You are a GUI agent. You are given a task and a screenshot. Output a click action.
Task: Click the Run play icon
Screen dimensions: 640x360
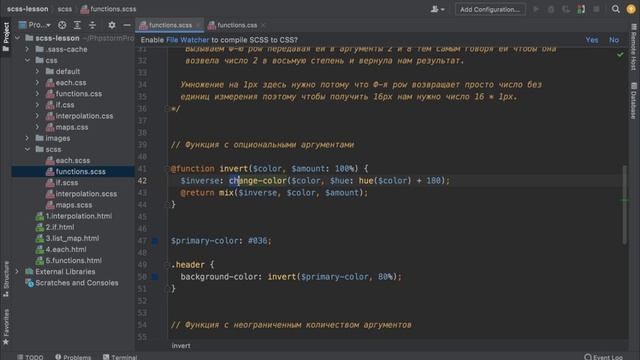(x=536, y=9)
